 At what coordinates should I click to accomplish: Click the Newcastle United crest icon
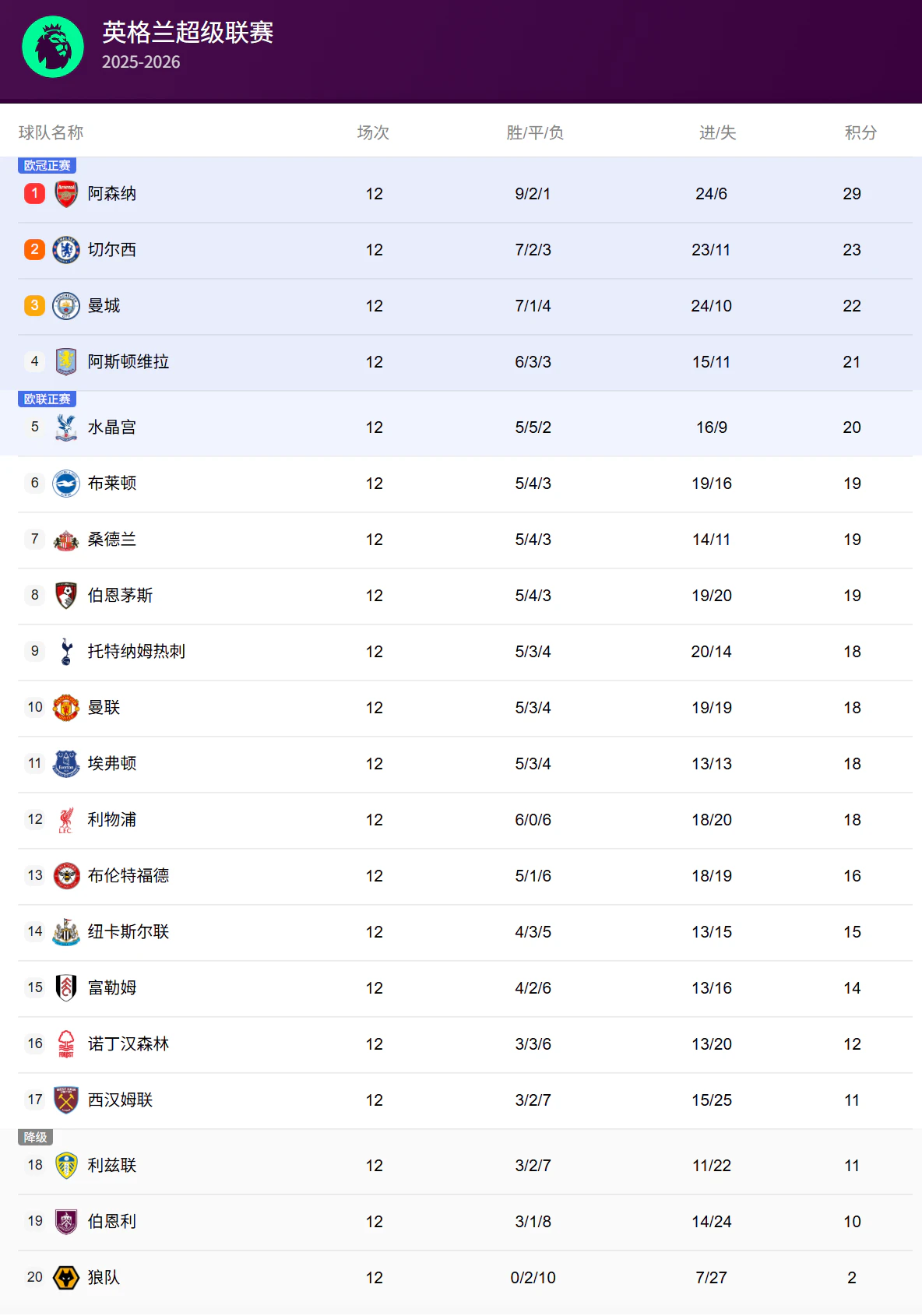pyautogui.click(x=66, y=931)
